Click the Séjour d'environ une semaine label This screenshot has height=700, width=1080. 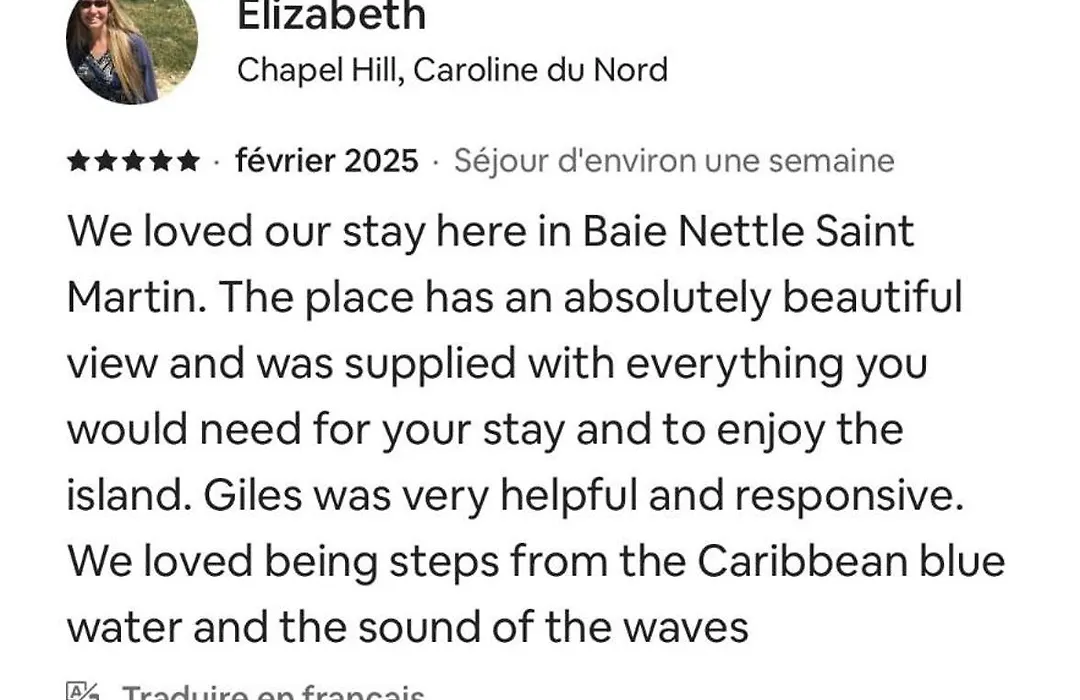coord(674,161)
